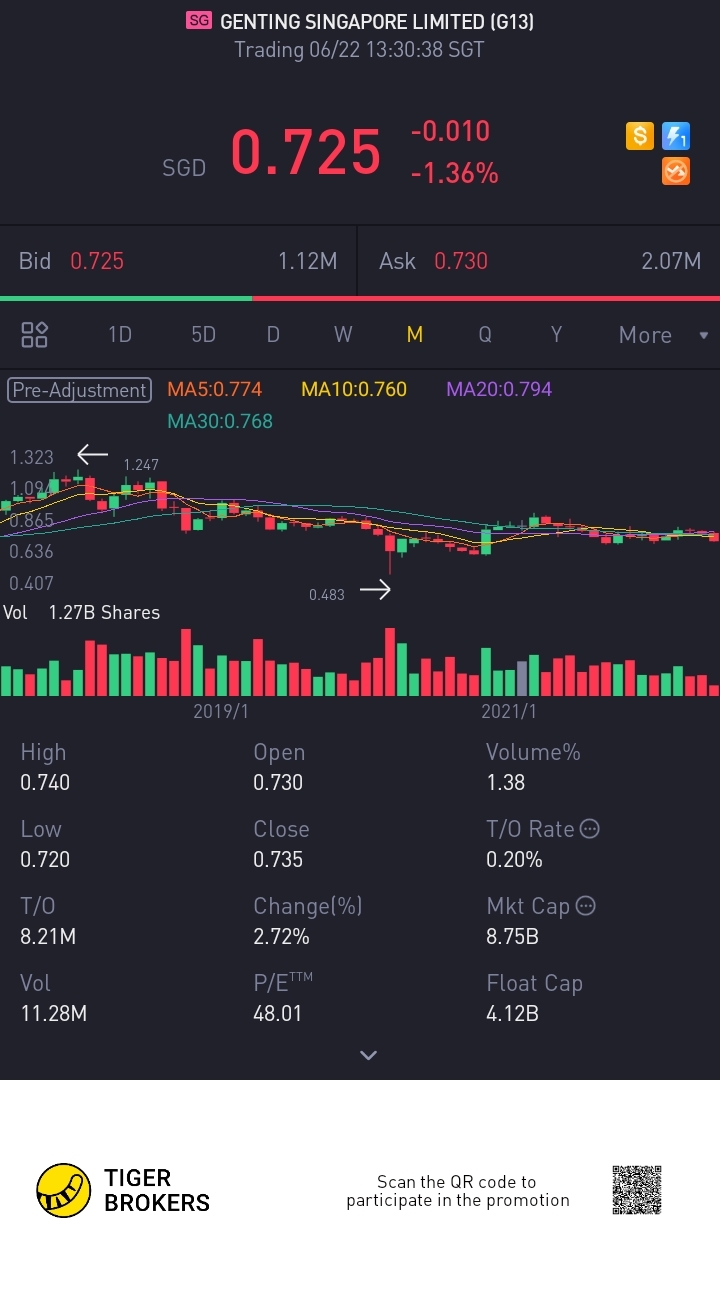This screenshot has width=720, height=1301.
Task: Tap the Float Cap 4.12B value
Action: pos(512,1013)
